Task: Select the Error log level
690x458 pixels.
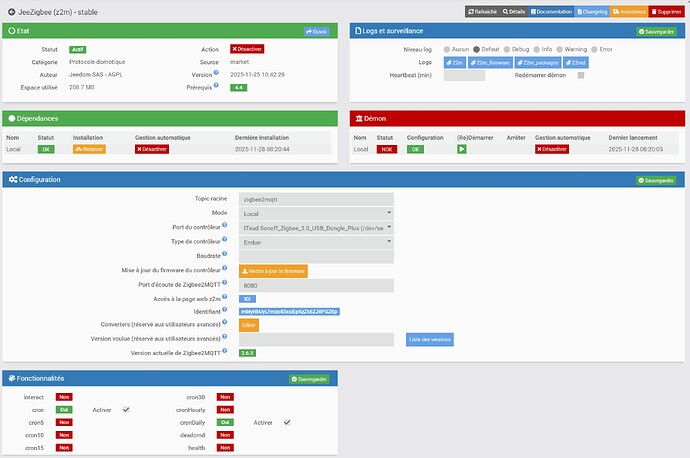Action: (x=595, y=49)
